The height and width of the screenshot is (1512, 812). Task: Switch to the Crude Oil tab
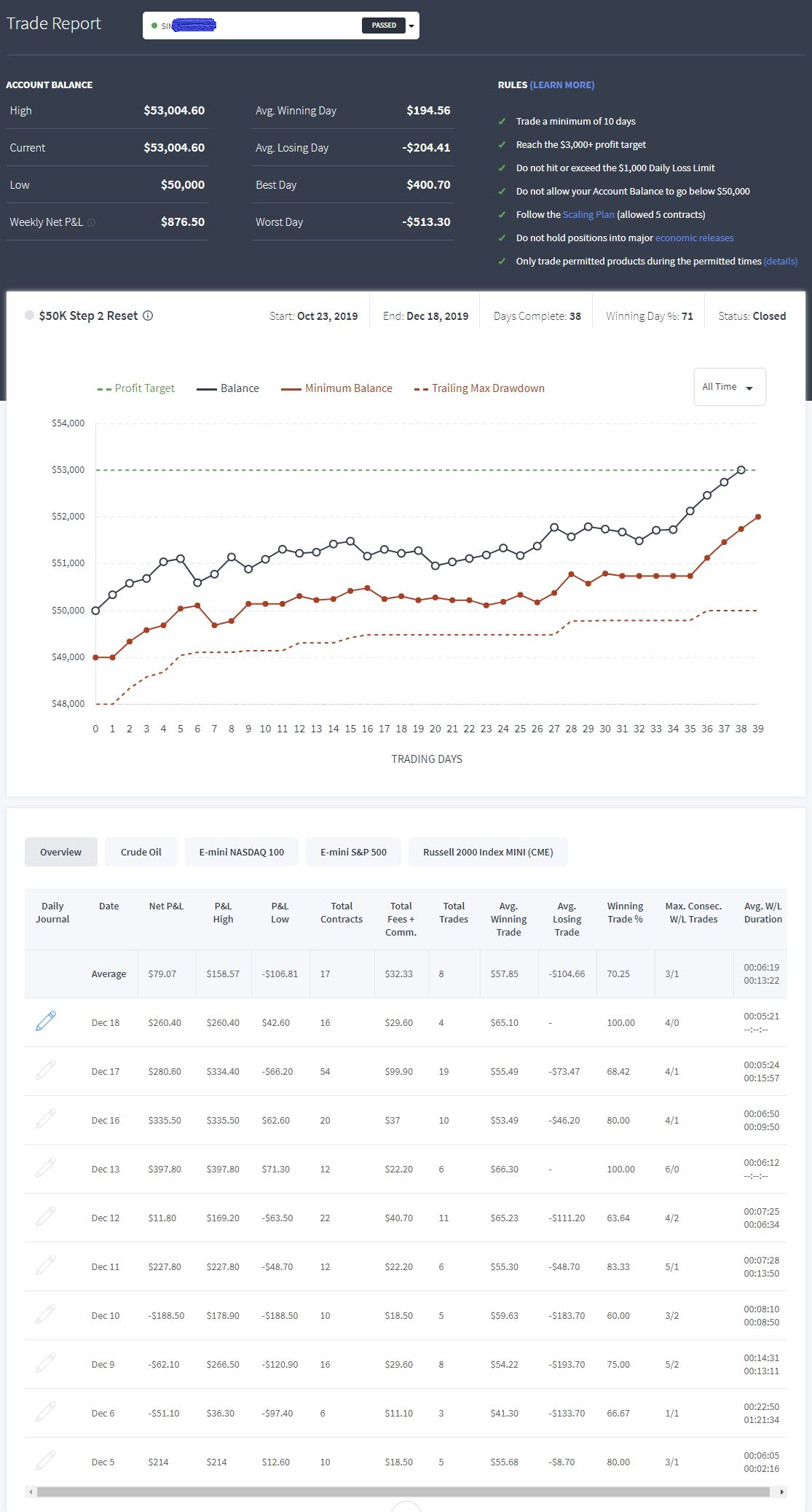coord(141,852)
